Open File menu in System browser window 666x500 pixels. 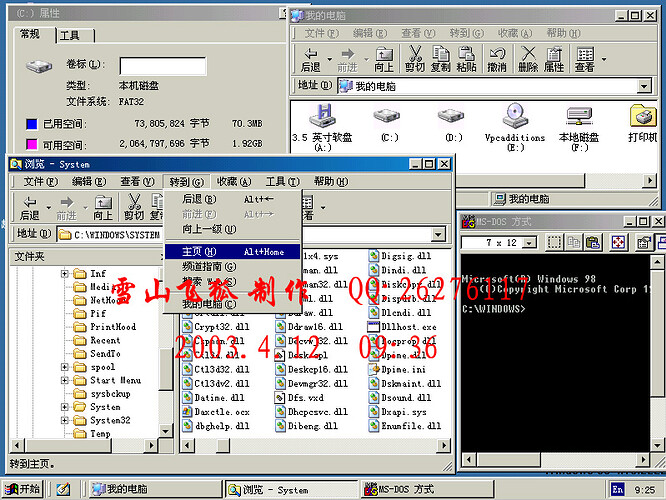click(x=40, y=181)
